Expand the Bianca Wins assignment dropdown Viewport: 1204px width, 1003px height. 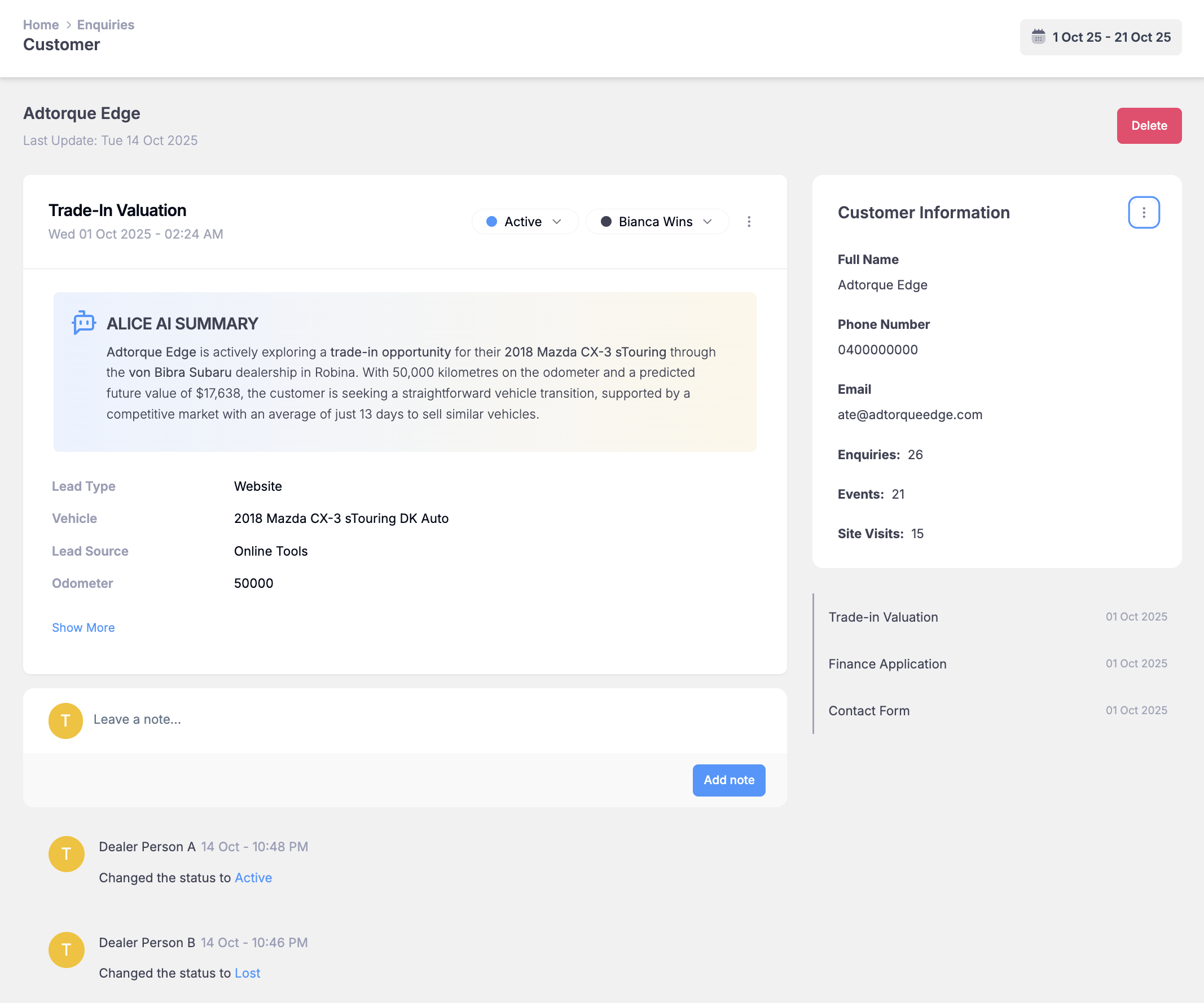657,221
